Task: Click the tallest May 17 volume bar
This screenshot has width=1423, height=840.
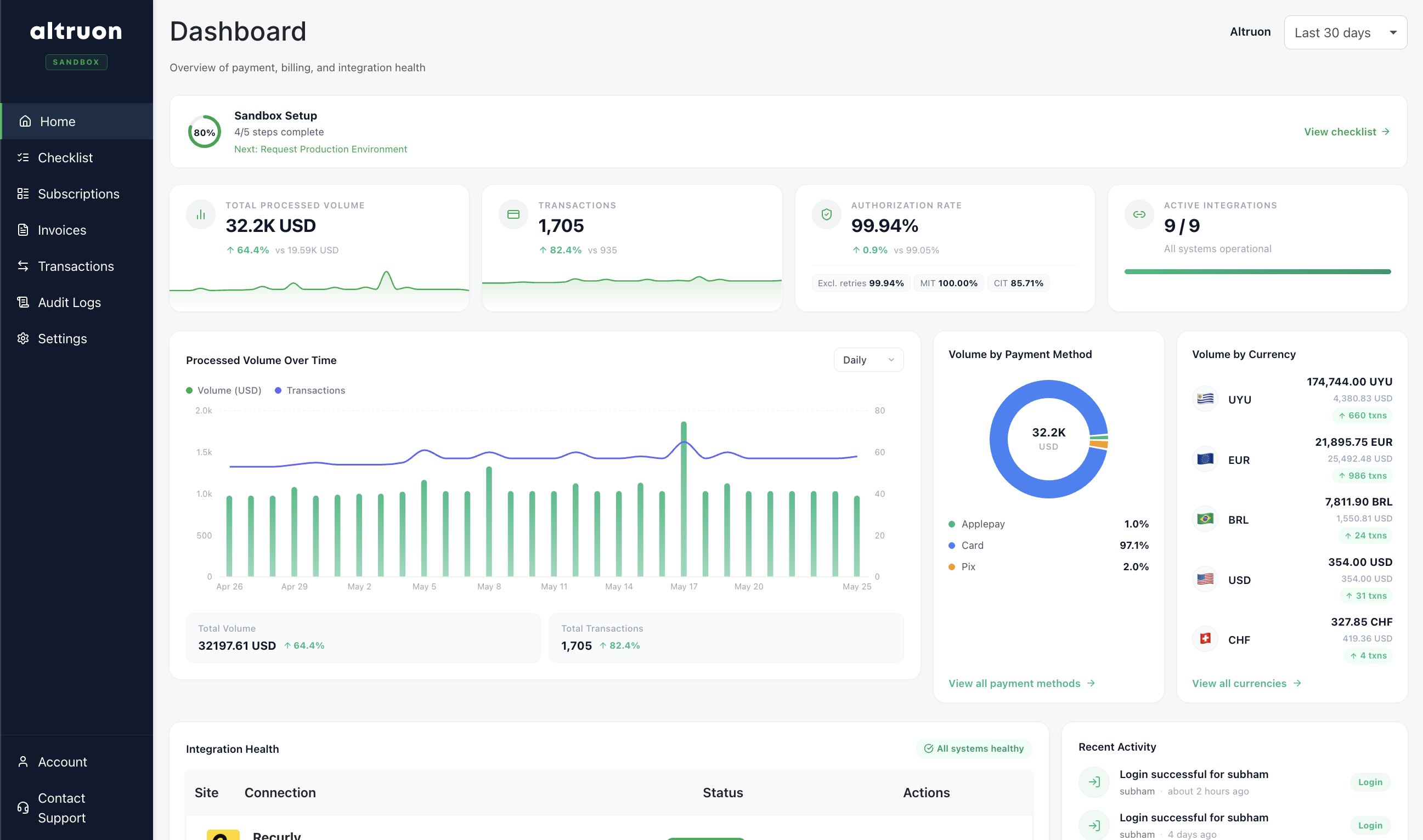Action: pos(684,498)
